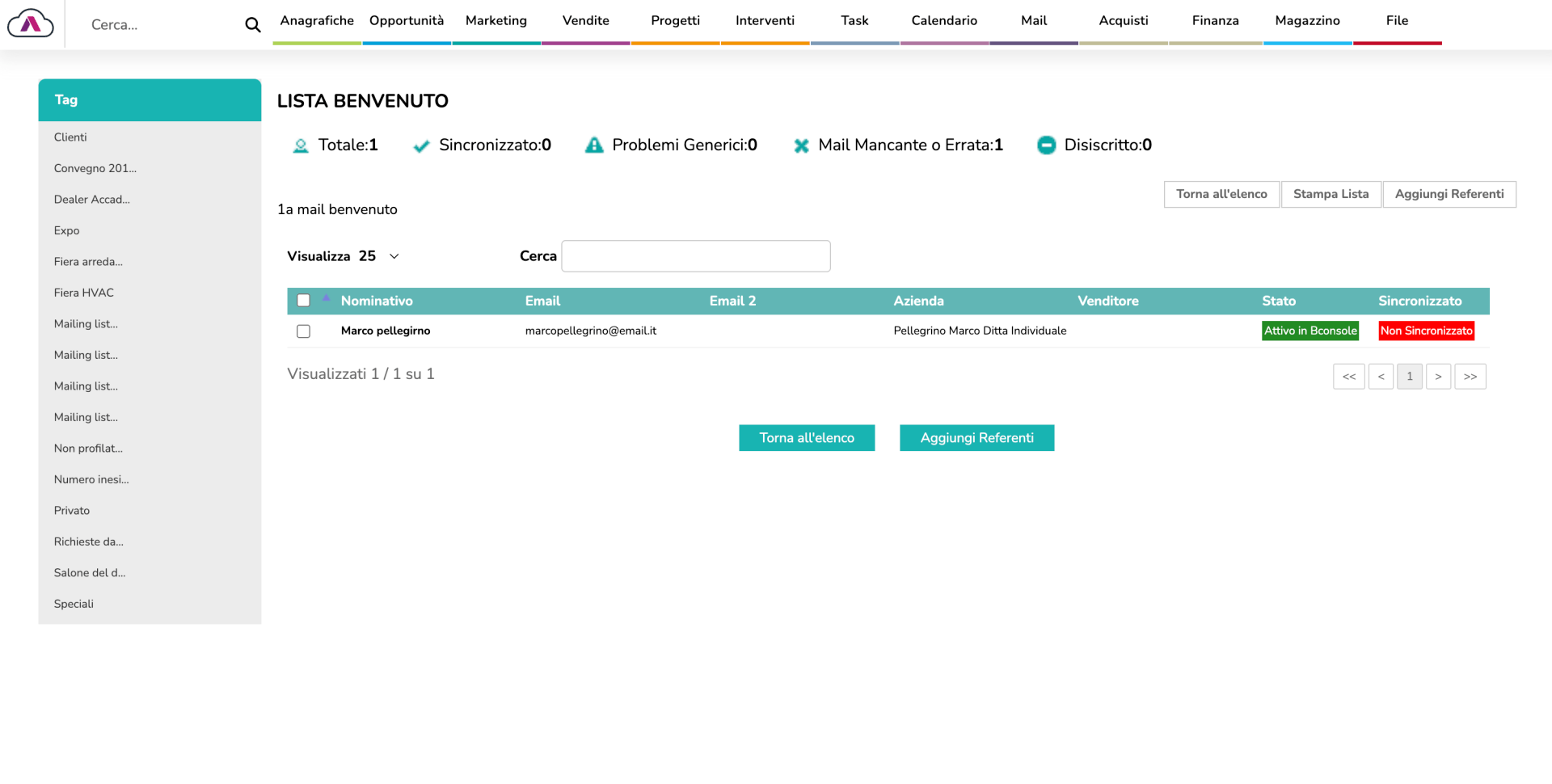1552x784 pixels.
Task: Click the Totale person icon
Action: (x=301, y=145)
